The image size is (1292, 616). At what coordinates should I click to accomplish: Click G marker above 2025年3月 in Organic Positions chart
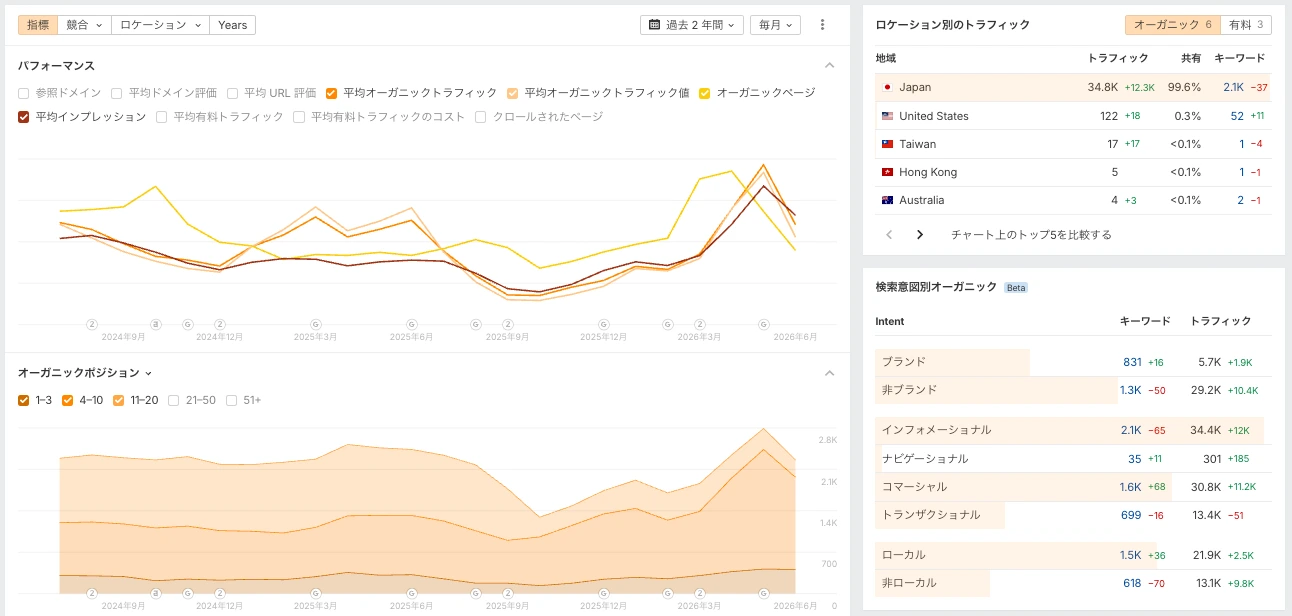316,593
